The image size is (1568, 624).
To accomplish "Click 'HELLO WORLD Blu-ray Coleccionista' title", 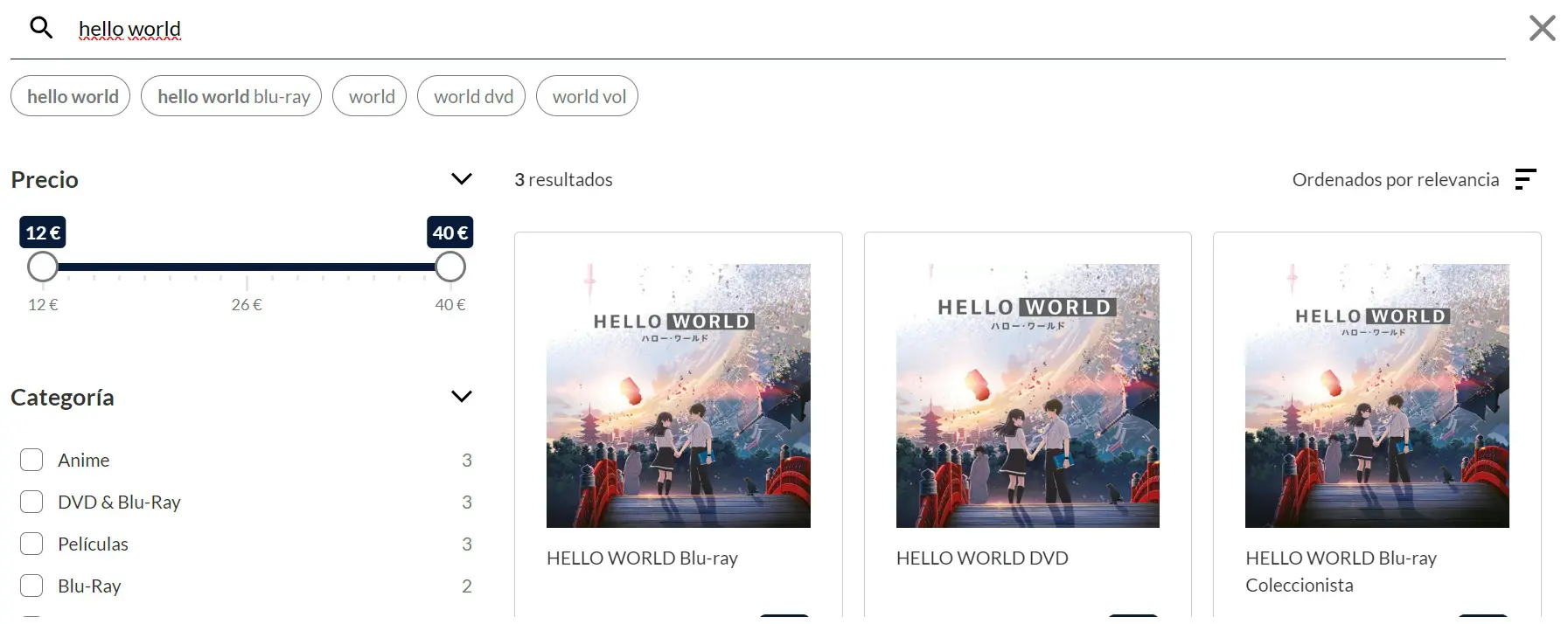I will click(x=1342, y=572).
